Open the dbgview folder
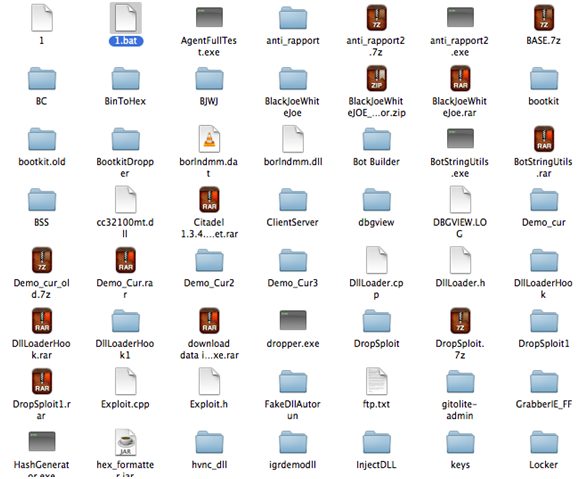The height and width of the screenshot is (479, 580). [x=377, y=200]
